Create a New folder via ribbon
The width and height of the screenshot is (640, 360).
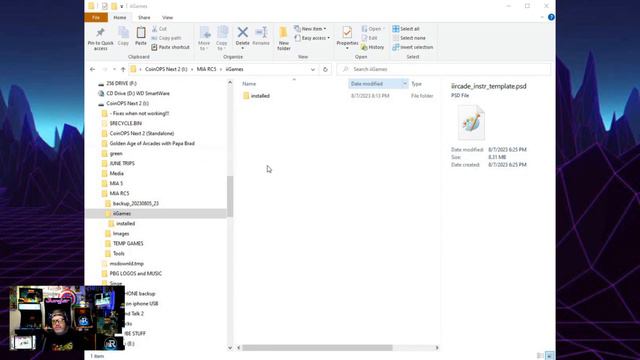[x=284, y=38]
